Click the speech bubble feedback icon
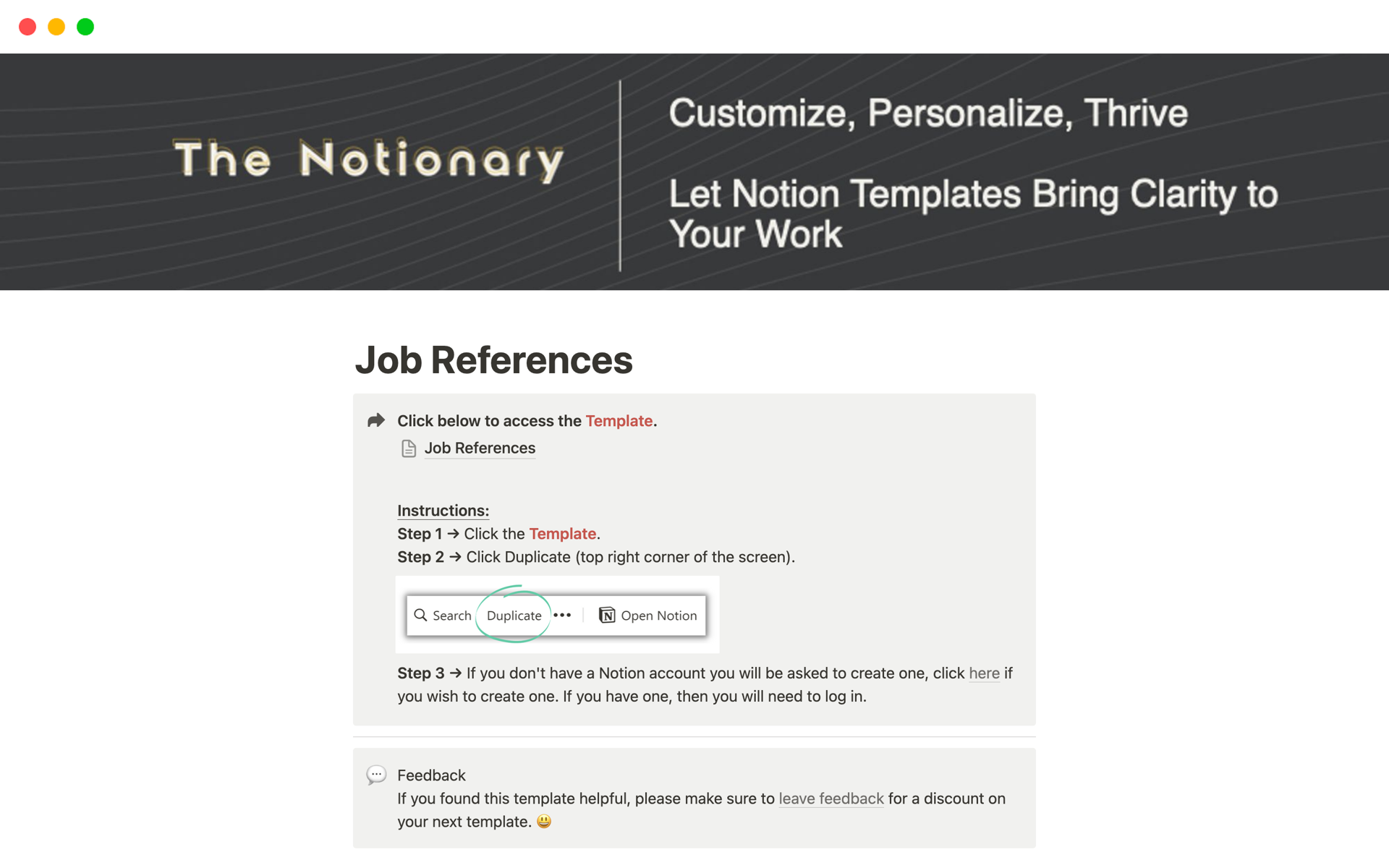The image size is (1389, 868). [376, 774]
